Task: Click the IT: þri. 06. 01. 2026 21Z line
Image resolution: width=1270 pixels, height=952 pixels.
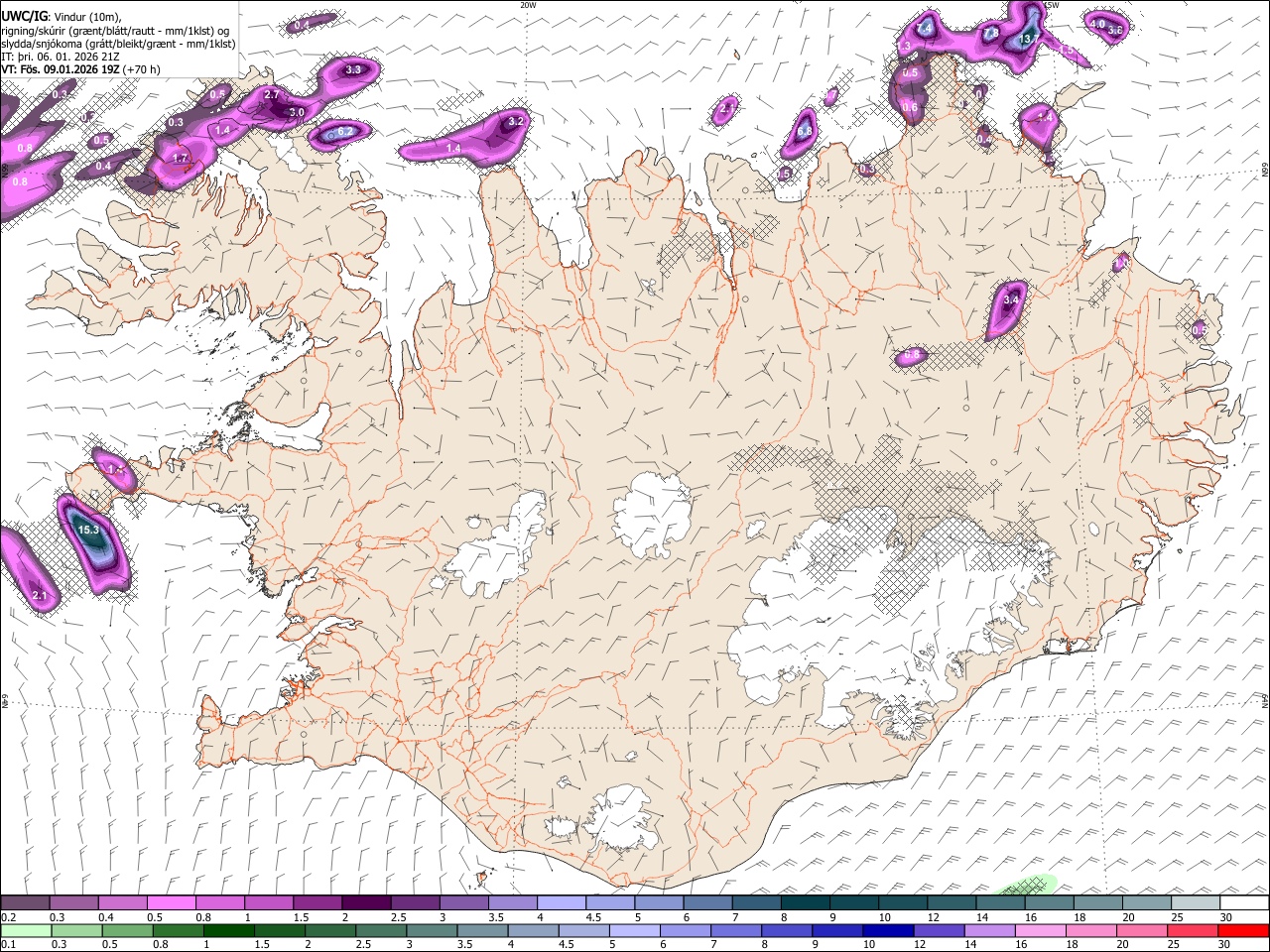Action: 62,57
